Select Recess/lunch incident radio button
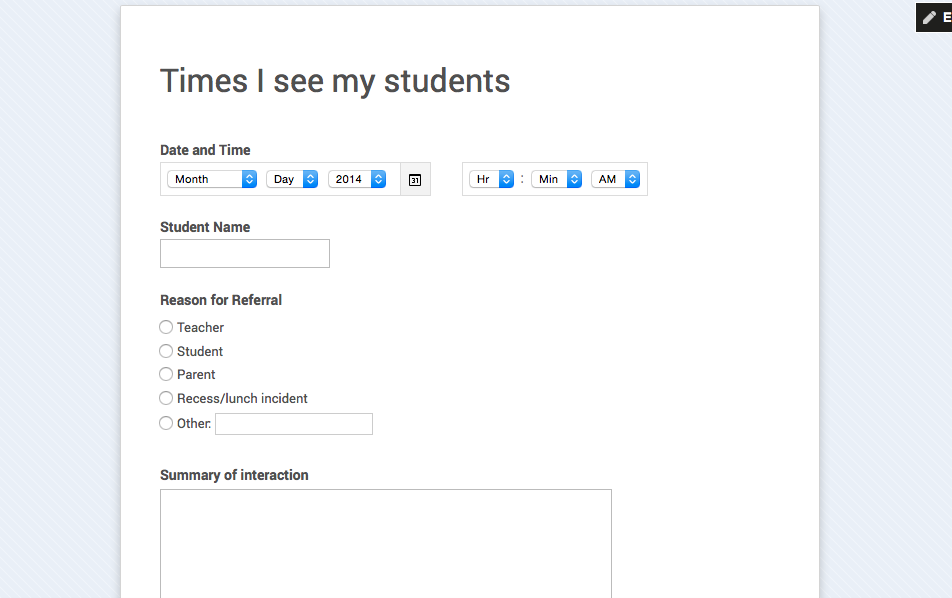The image size is (952, 598). pyautogui.click(x=166, y=398)
